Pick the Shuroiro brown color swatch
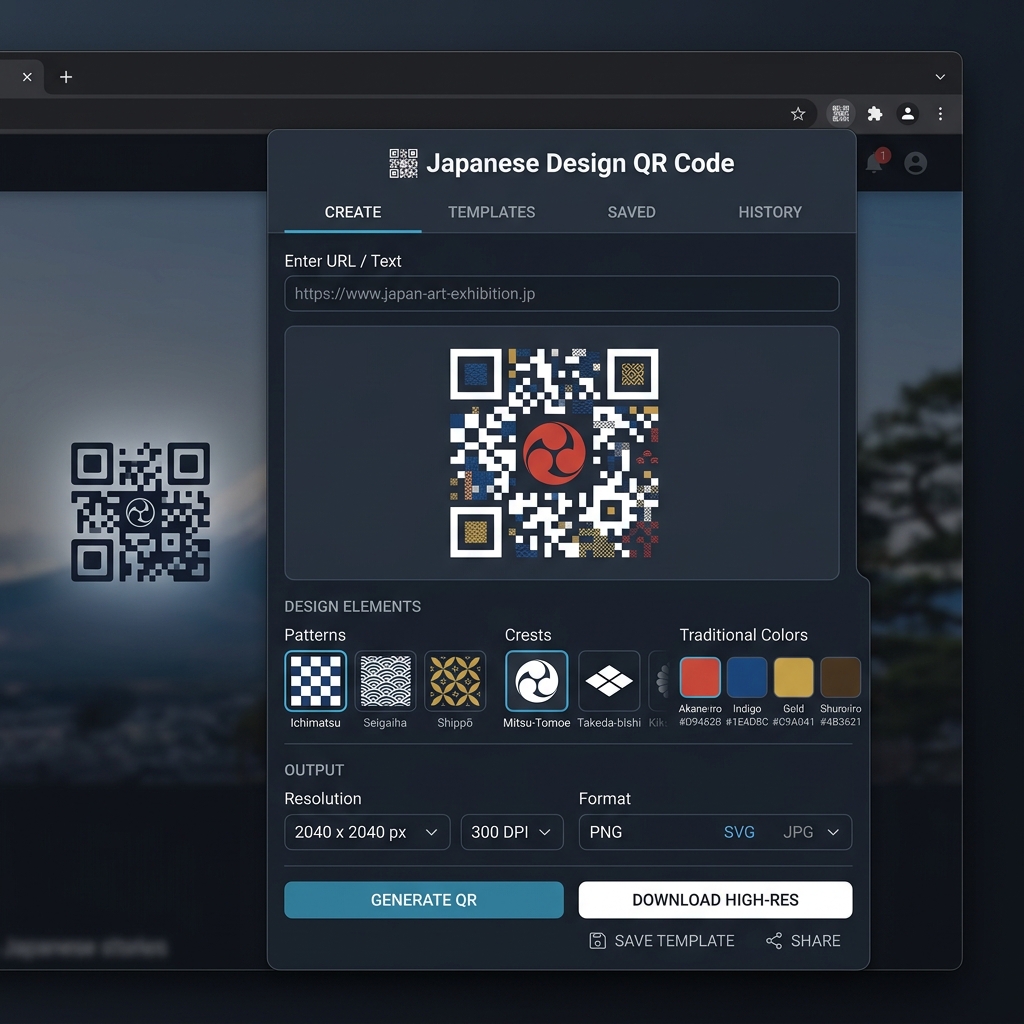This screenshot has height=1024, width=1024. click(x=840, y=677)
